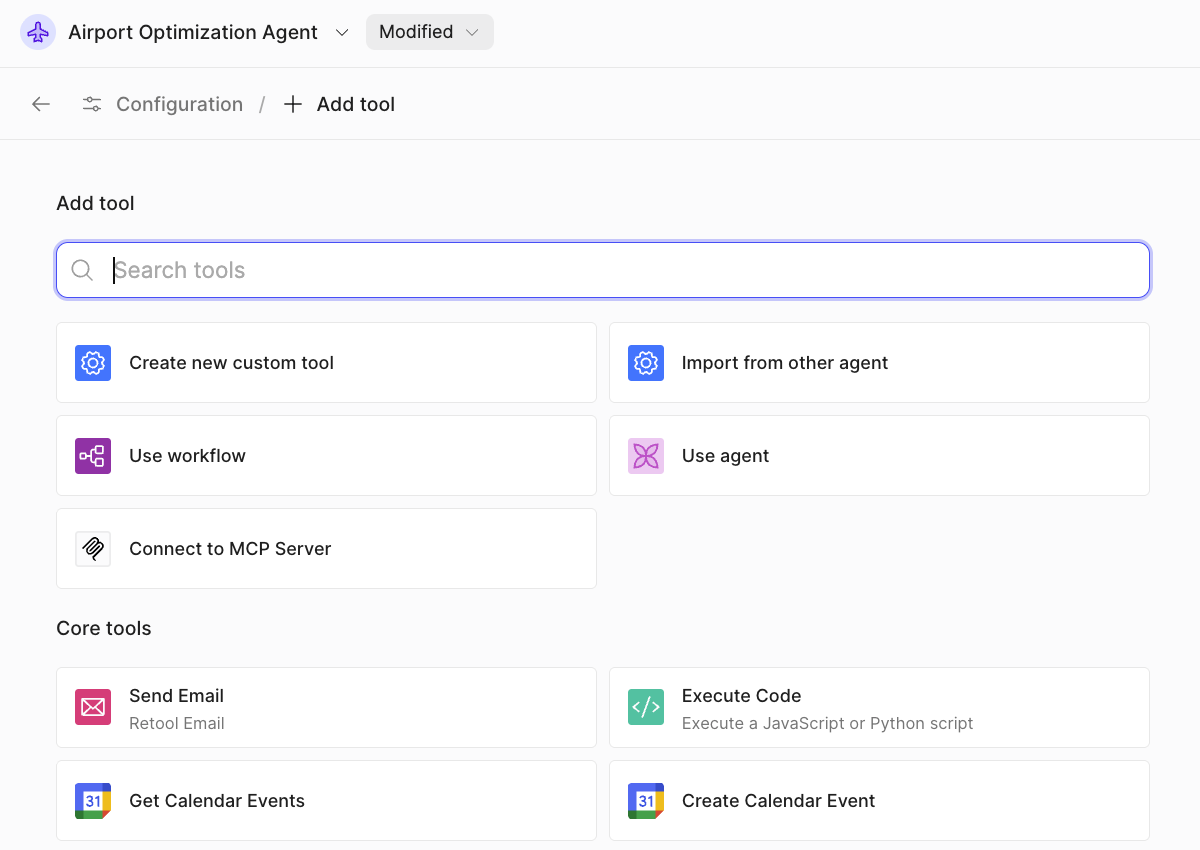This screenshot has width=1200, height=850.
Task: Click the search magnifier icon
Action: [x=82, y=270]
